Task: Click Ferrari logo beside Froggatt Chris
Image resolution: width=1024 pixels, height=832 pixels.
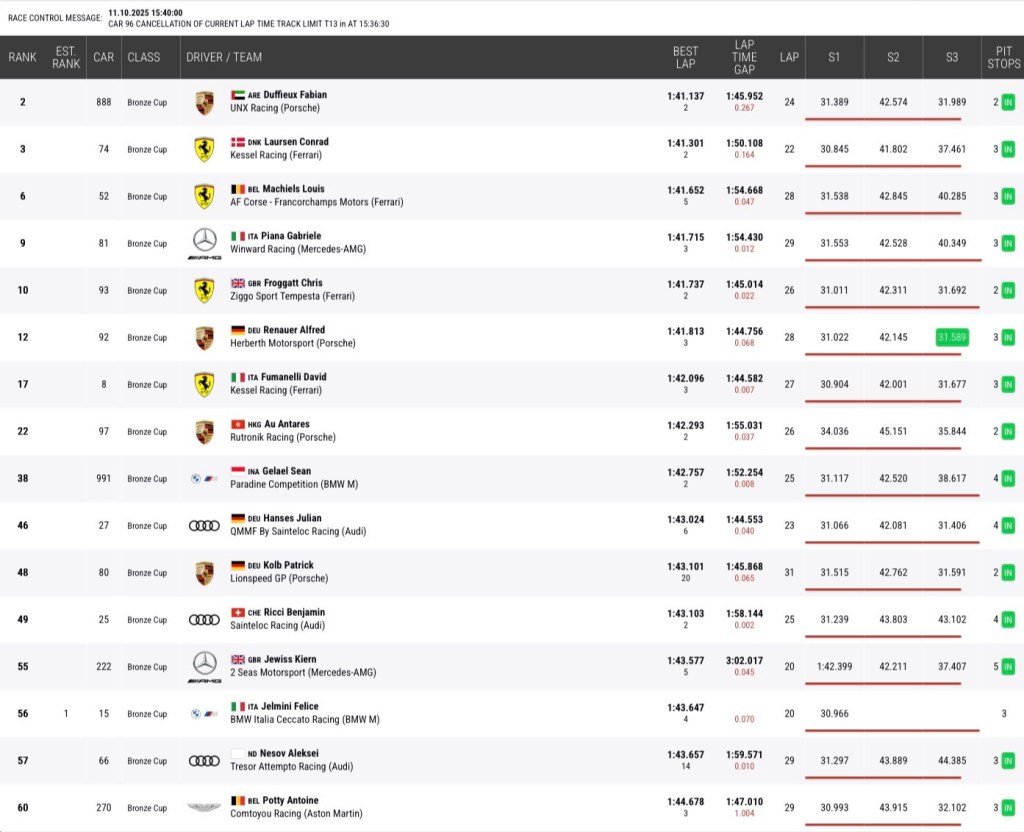Action: click(x=204, y=291)
